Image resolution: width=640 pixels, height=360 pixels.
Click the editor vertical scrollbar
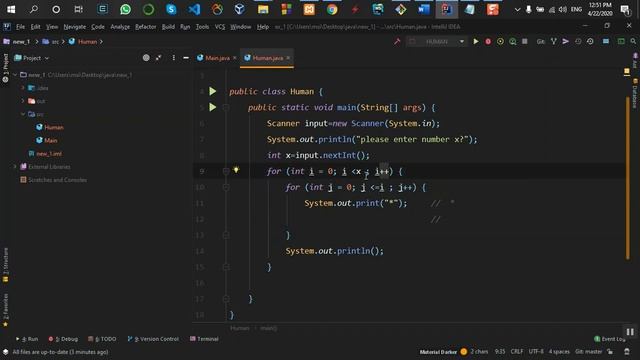pos(627,178)
